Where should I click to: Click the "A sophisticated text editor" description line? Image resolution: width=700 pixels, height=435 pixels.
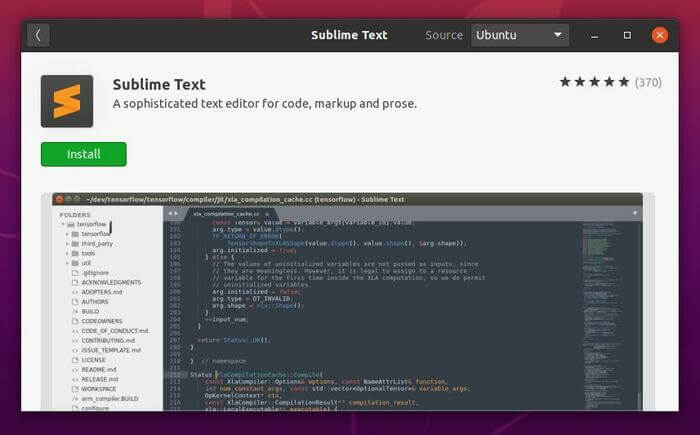(x=265, y=104)
